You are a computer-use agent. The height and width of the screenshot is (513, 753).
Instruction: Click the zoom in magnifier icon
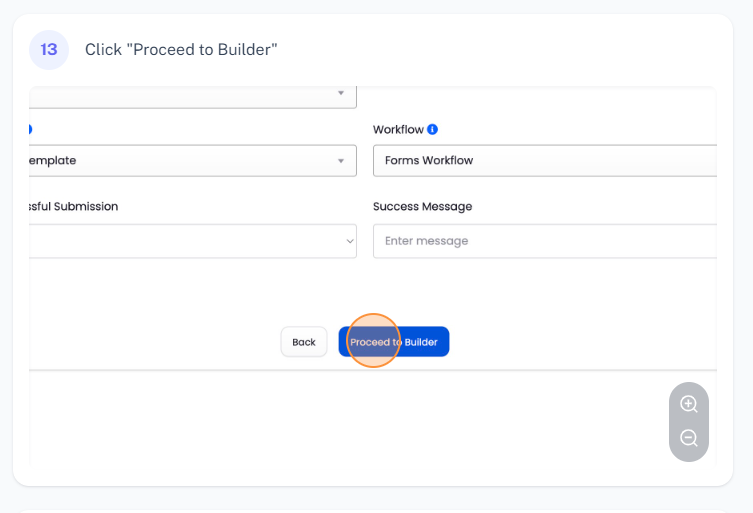click(688, 404)
